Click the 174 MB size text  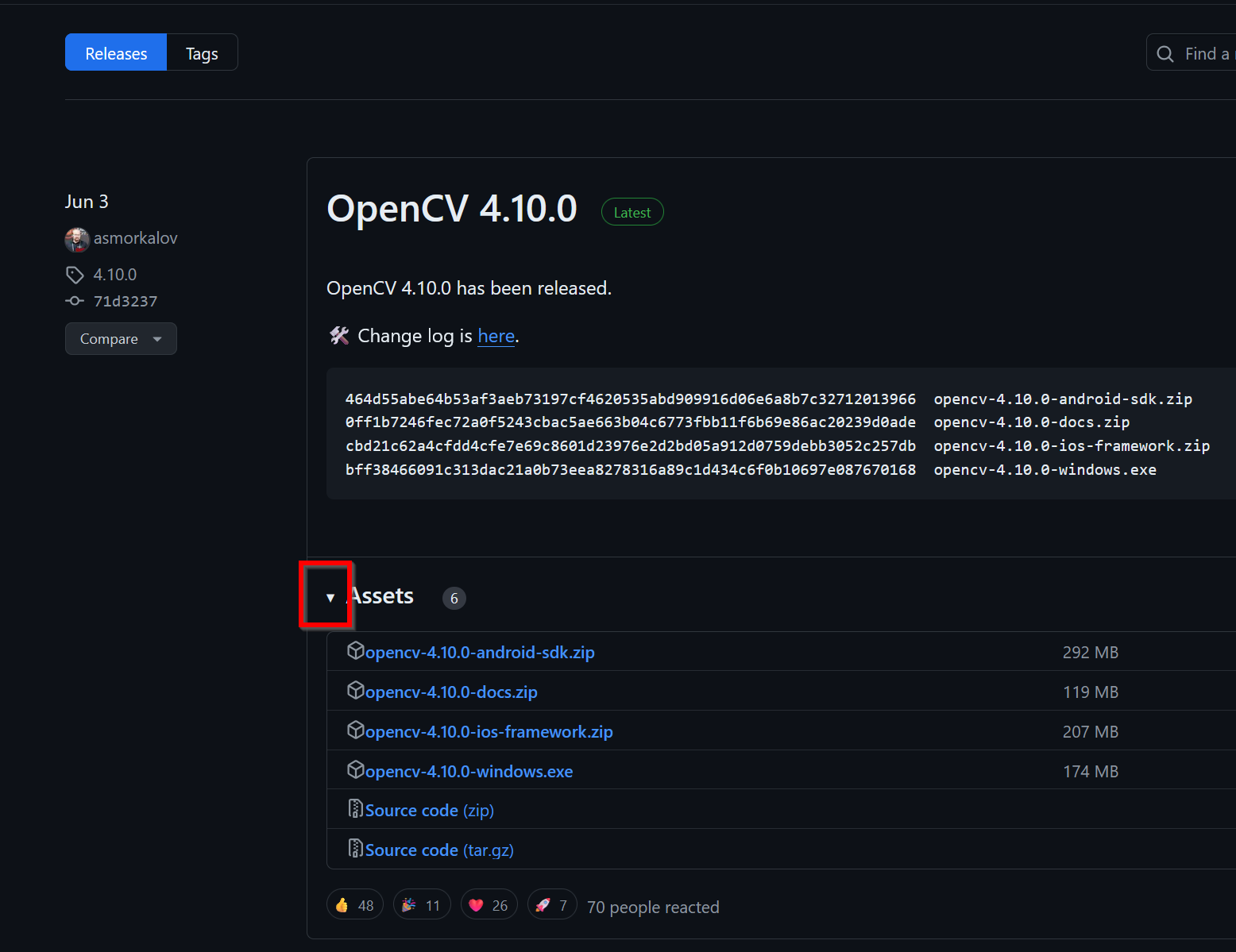coord(1091,771)
